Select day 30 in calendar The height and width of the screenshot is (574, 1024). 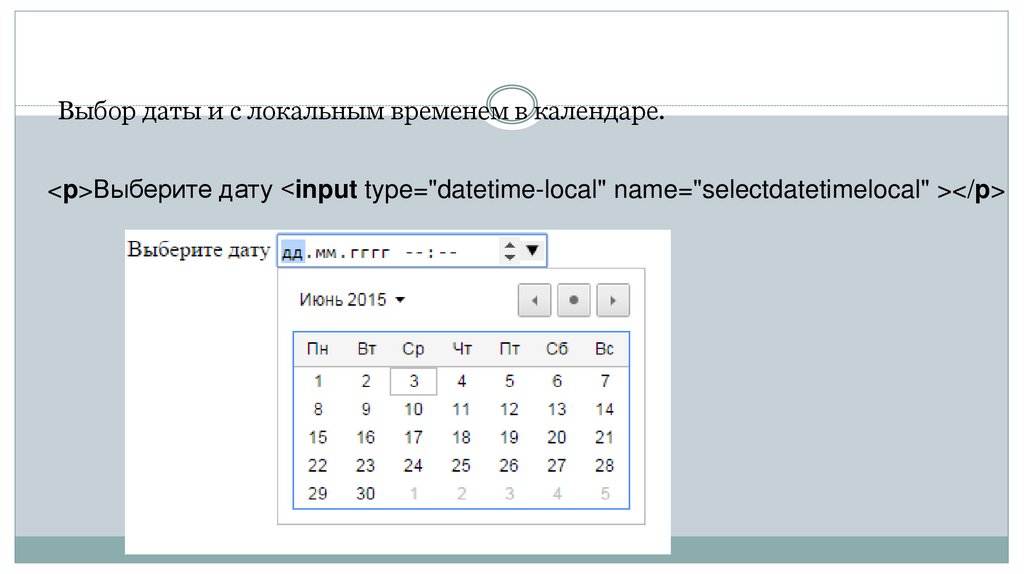click(366, 494)
